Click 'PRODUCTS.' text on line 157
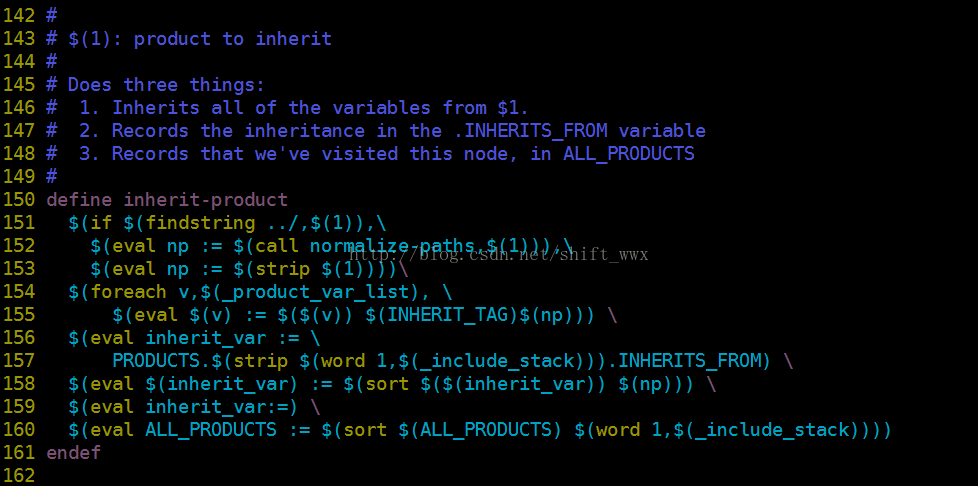 pyautogui.click(x=162, y=361)
